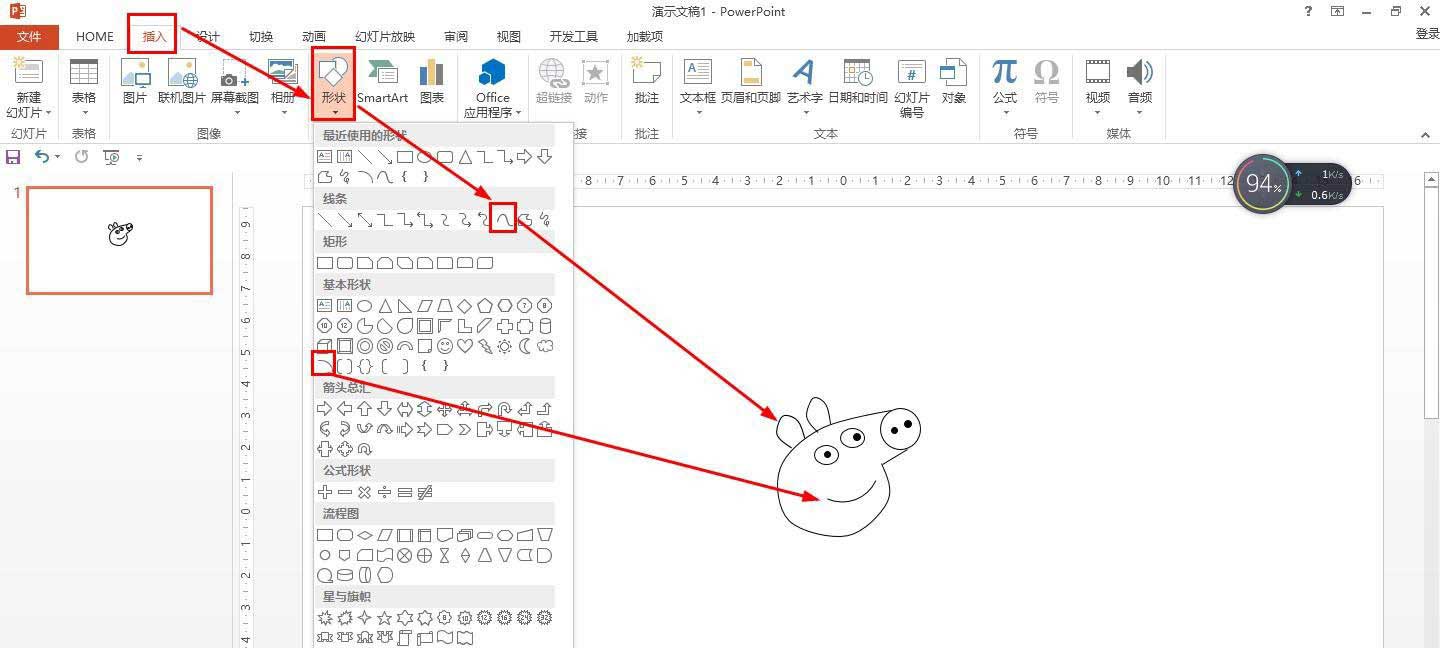1440x648 pixels.
Task: Open the 动画 Animations tab
Action: tap(314, 36)
